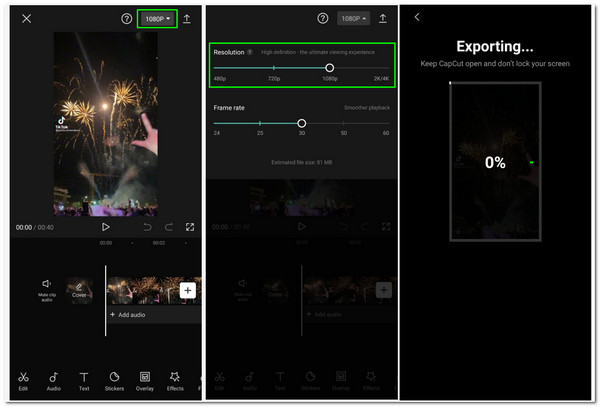Open the Audio tab in the bottom toolbar
The height and width of the screenshot is (407, 600).
tap(54, 380)
